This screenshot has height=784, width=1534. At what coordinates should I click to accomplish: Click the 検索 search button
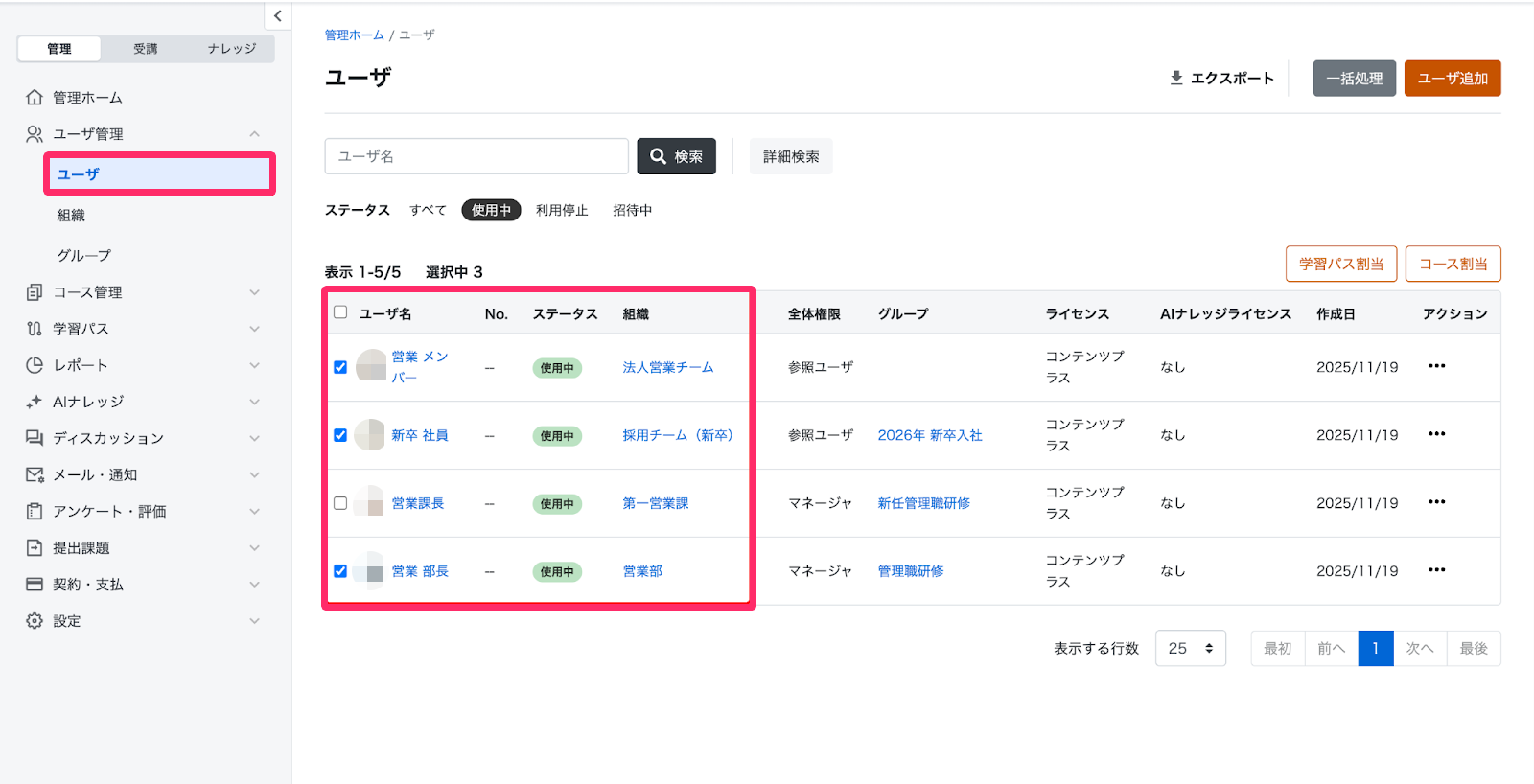[676, 156]
